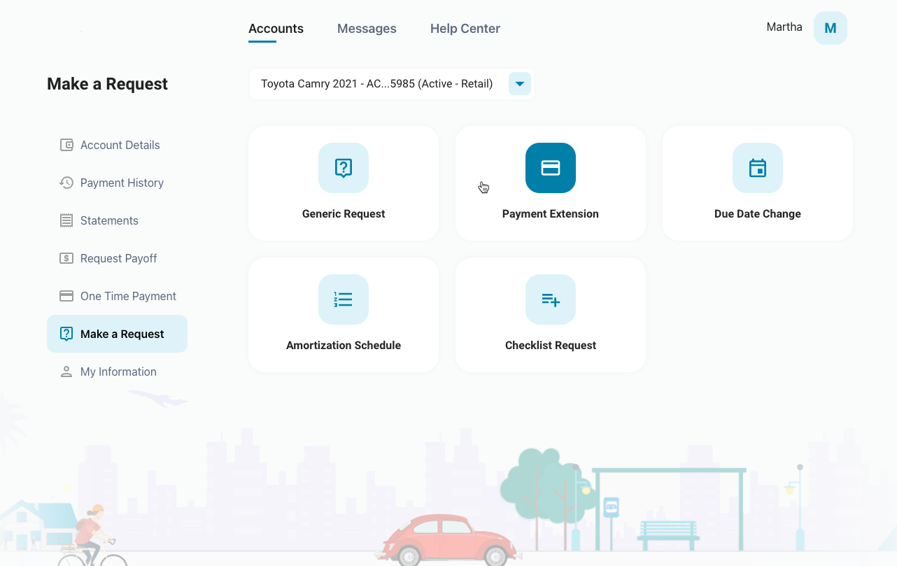Switch to the Messages tab
The height and width of the screenshot is (566, 897).
point(366,29)
